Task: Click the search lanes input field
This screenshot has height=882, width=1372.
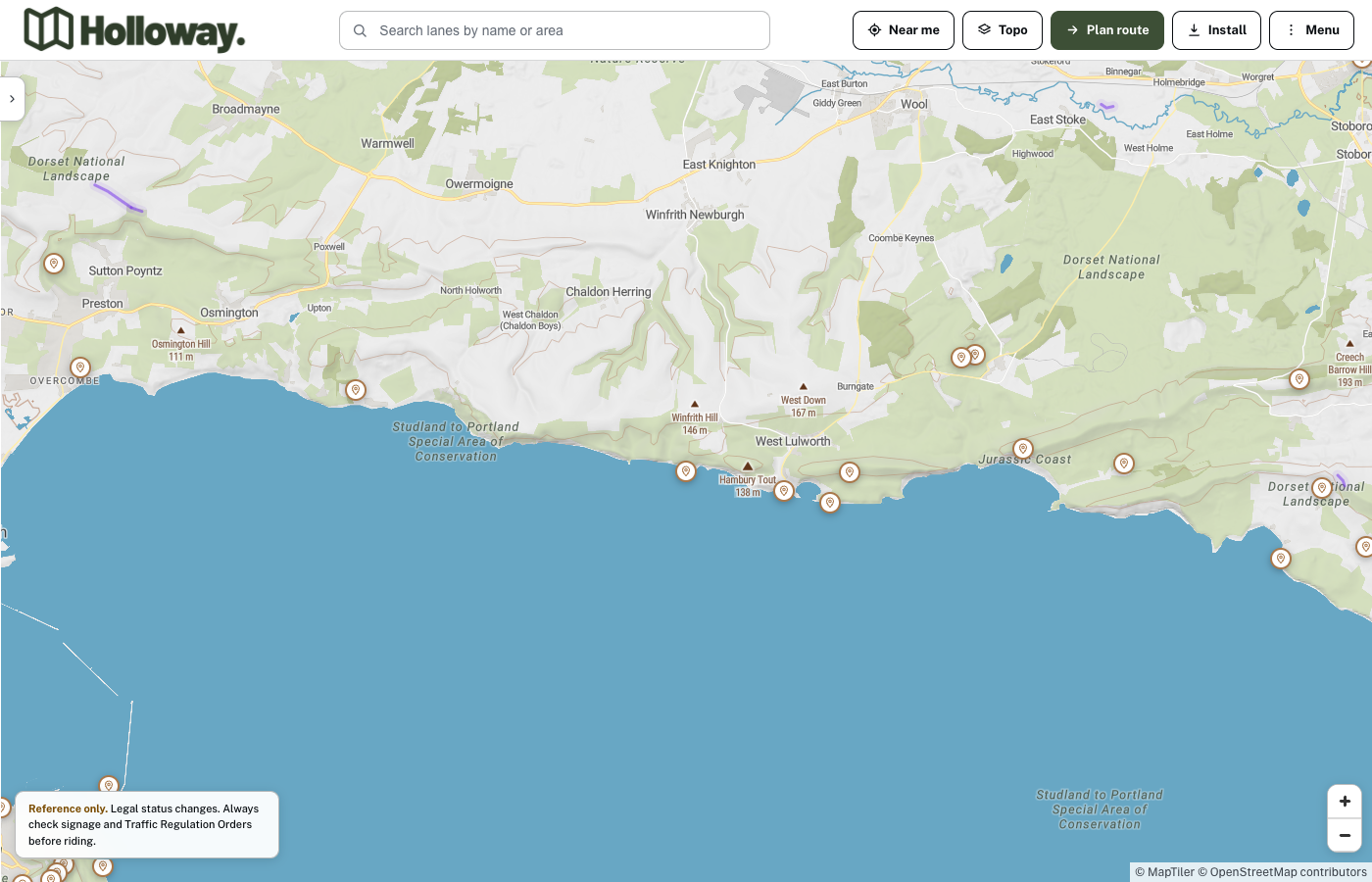Action: click(x=555, y=30)
